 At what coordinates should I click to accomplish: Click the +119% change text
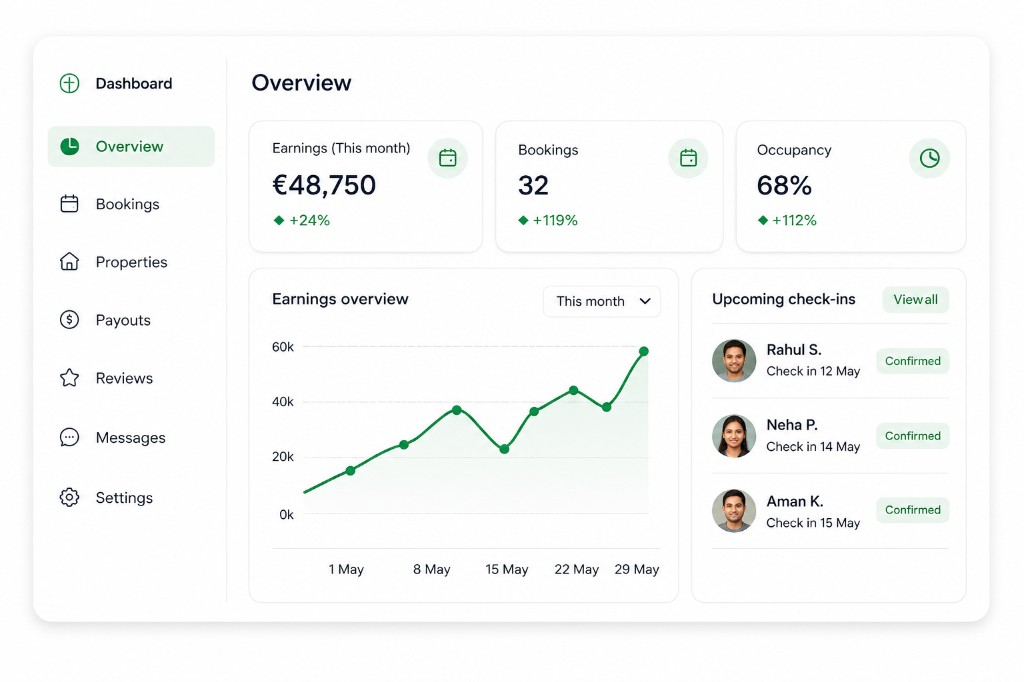[x=555, y=220]
